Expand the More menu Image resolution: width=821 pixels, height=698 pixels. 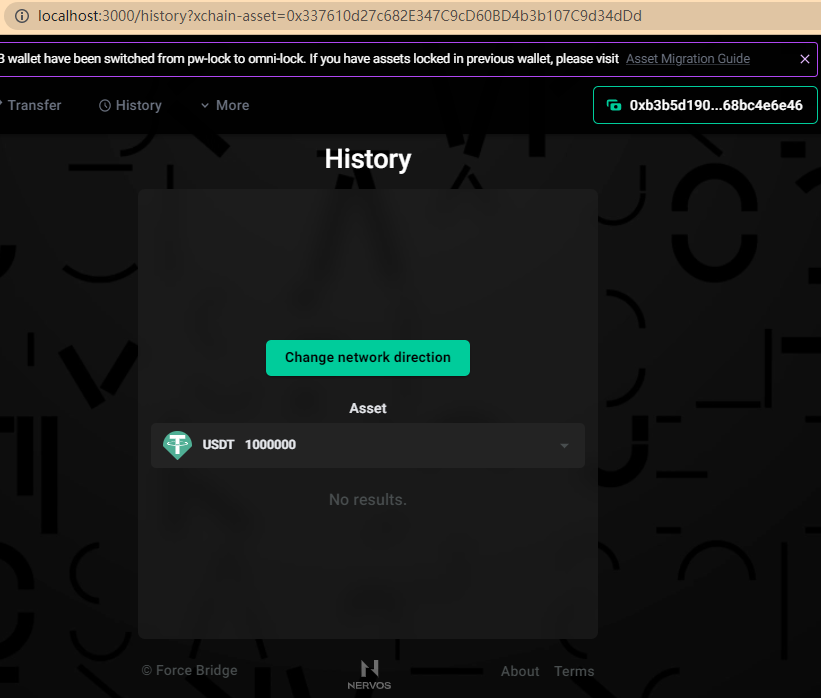(225, 105)
